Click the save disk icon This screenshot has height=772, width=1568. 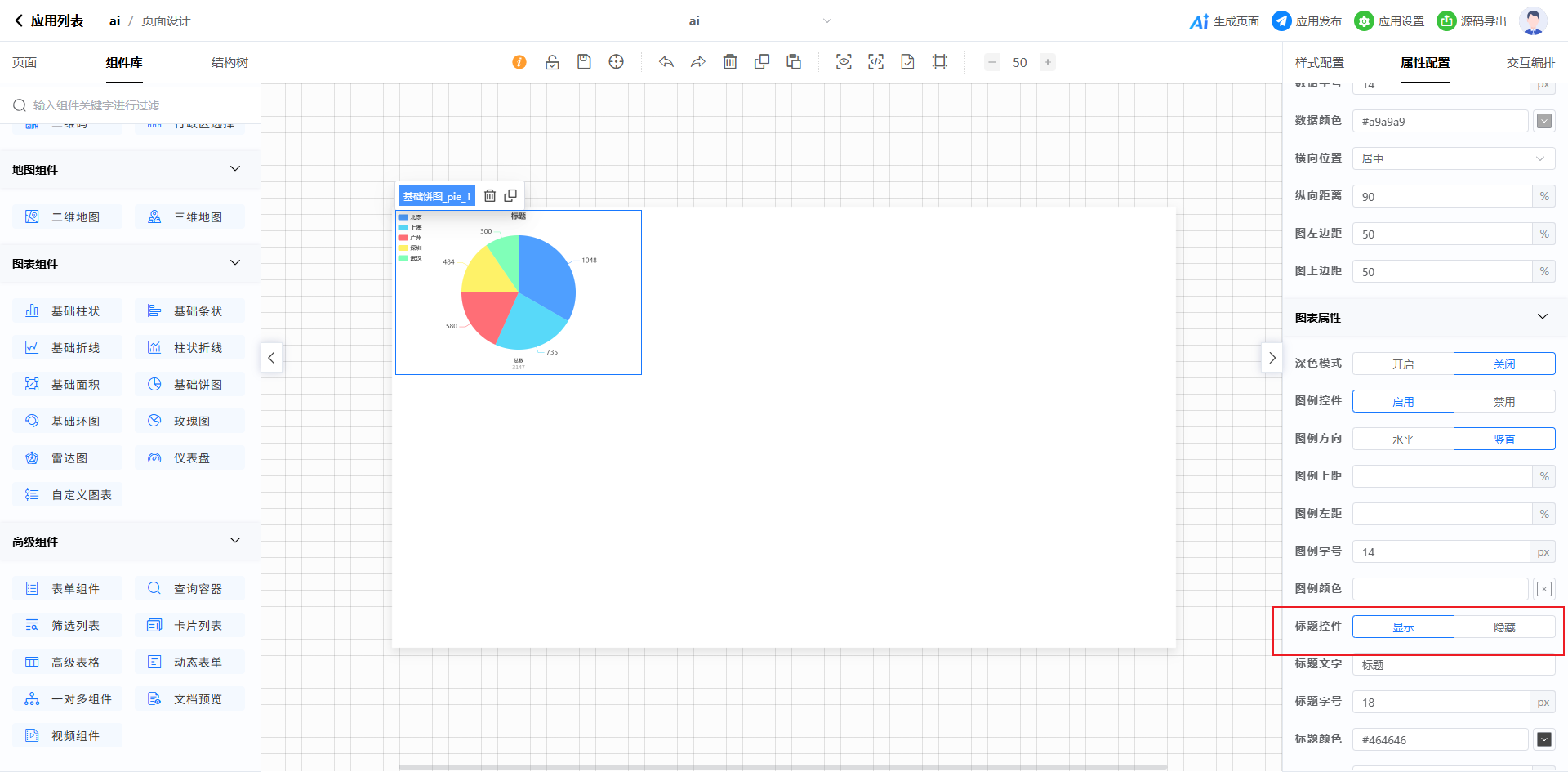tap(584, 62)
